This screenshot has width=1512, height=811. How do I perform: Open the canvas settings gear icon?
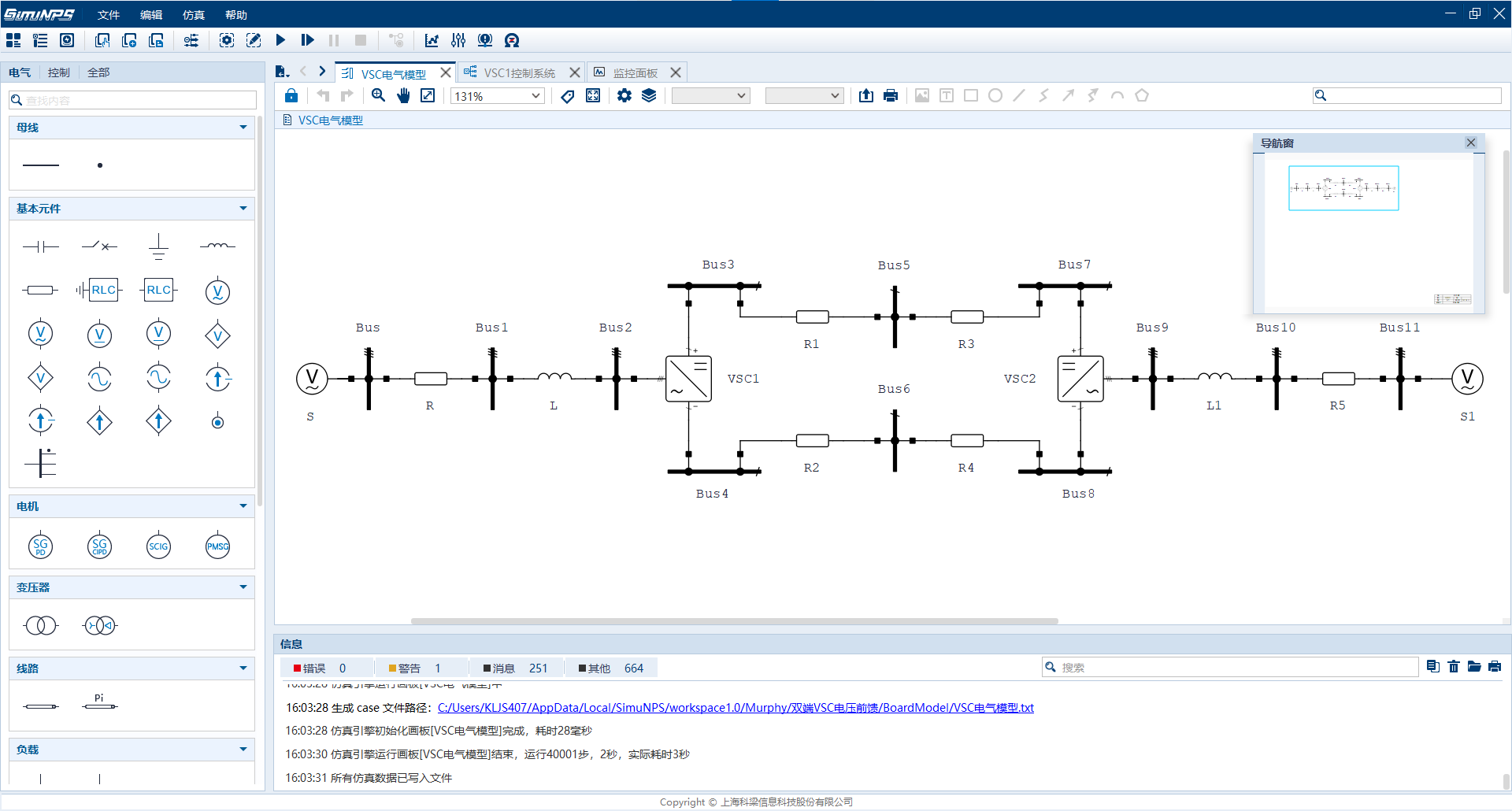624,95
